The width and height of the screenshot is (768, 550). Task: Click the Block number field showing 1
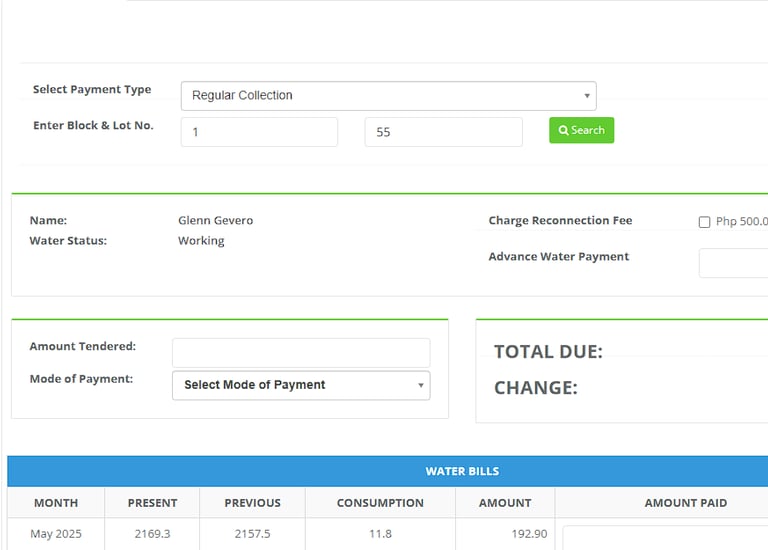click(259, 132)
